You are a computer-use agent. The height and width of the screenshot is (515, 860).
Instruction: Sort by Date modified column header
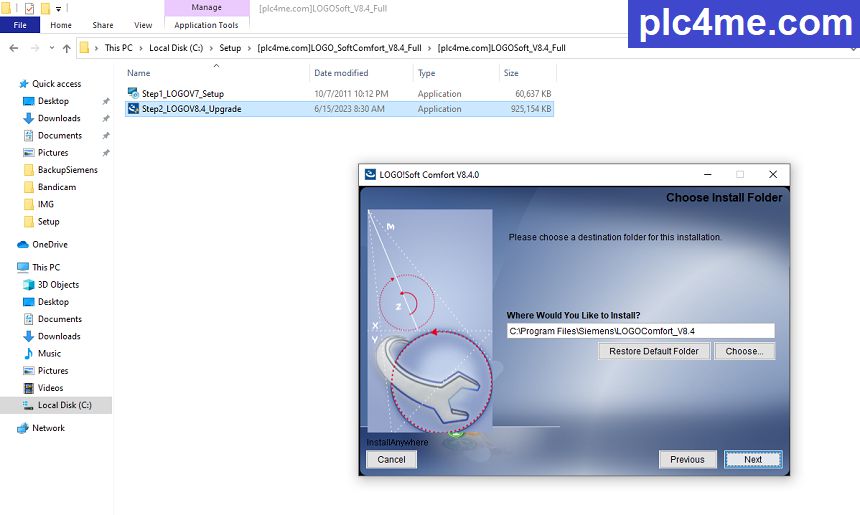click(341, 73)
